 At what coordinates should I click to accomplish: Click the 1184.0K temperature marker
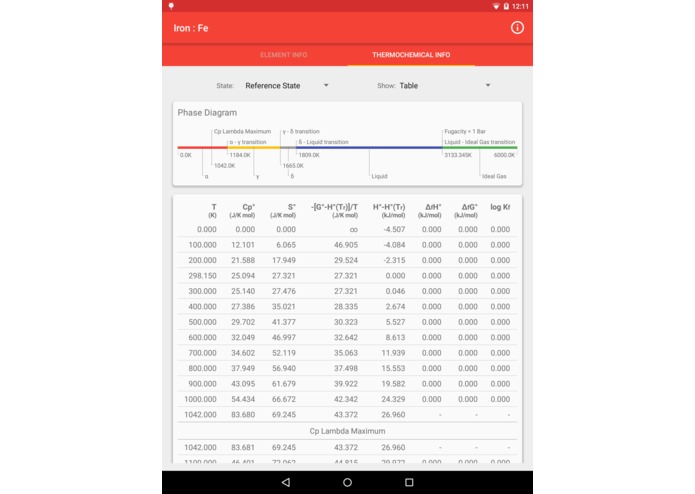240,155
